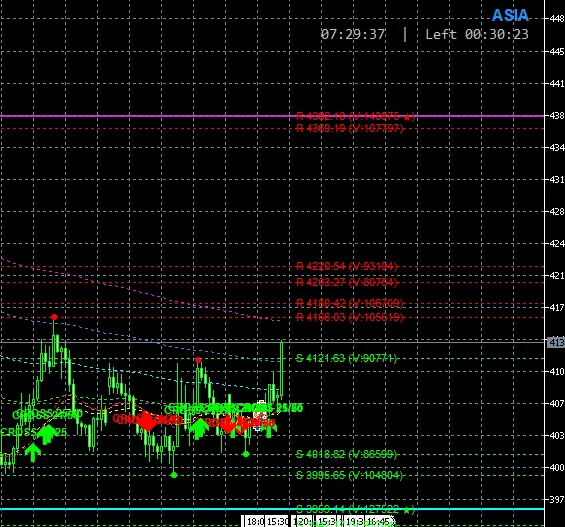565x527 pixels.
Task: Select the green dot left of the S 4018.82 label
Action: [x=246, y=454]
